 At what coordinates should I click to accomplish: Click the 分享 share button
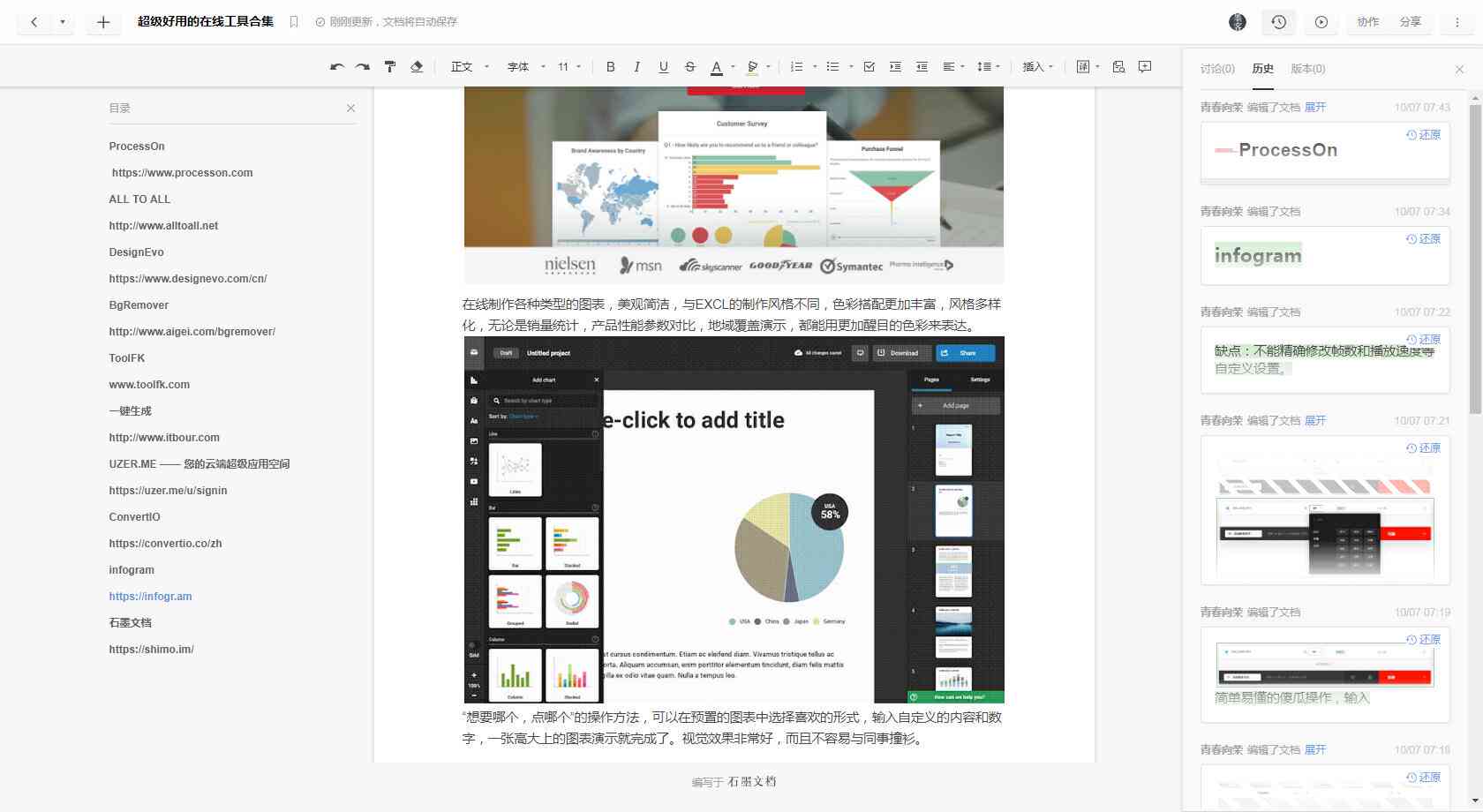[x=1411, y=22]
